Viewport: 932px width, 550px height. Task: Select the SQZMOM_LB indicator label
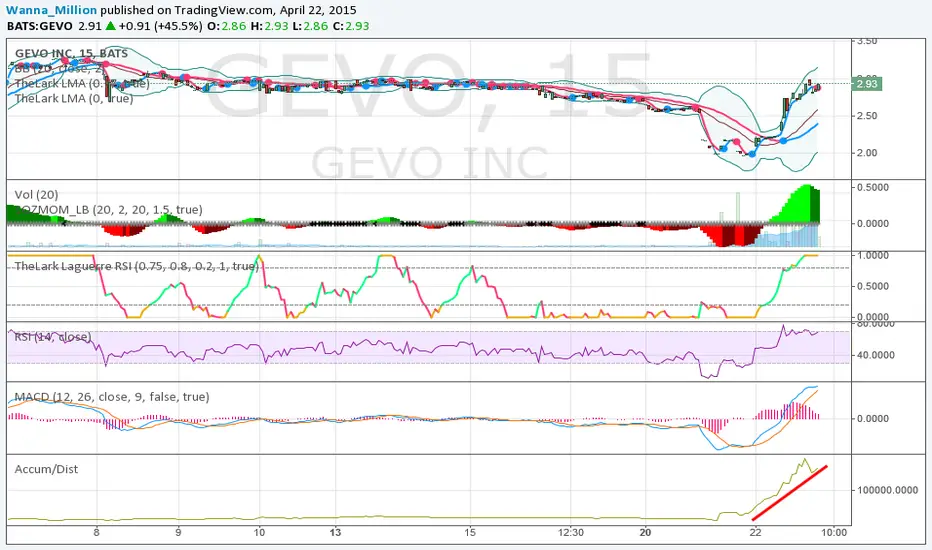pos(108,209)
